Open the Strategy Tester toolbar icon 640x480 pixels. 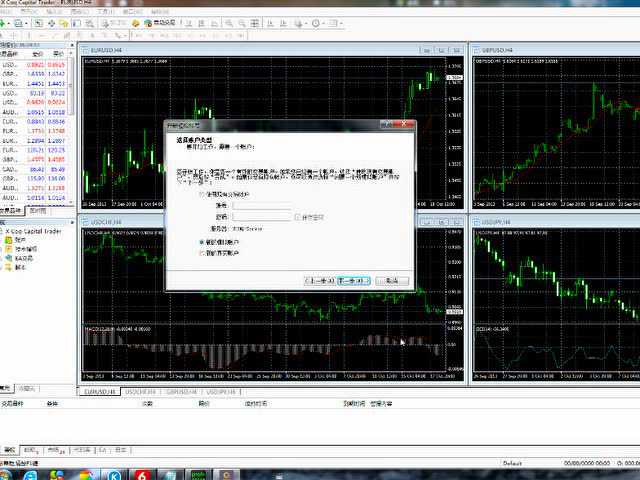point(90,24)
